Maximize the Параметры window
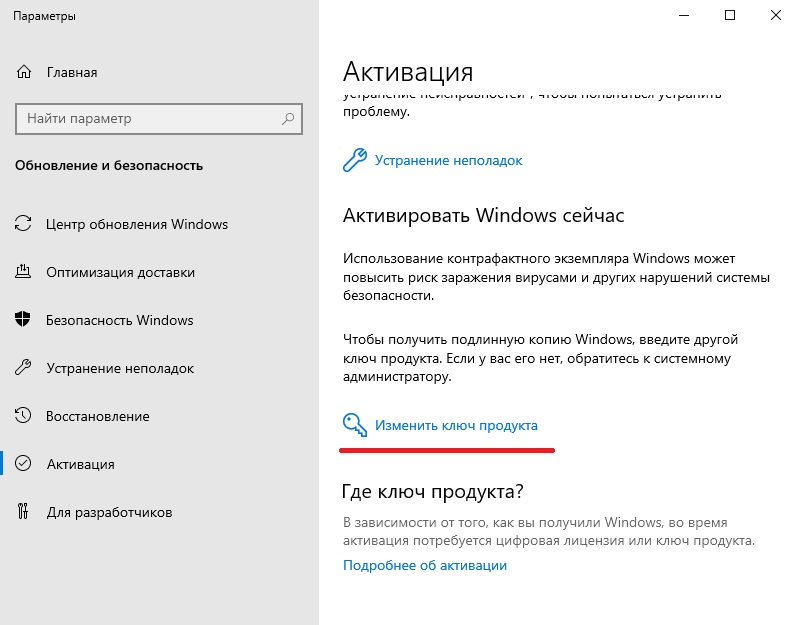791x625 pixels. point(730,15)
